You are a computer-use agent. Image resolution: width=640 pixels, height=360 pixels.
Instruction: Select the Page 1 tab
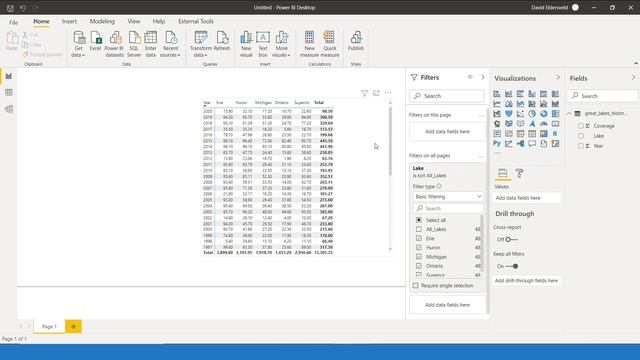(49, 327)
